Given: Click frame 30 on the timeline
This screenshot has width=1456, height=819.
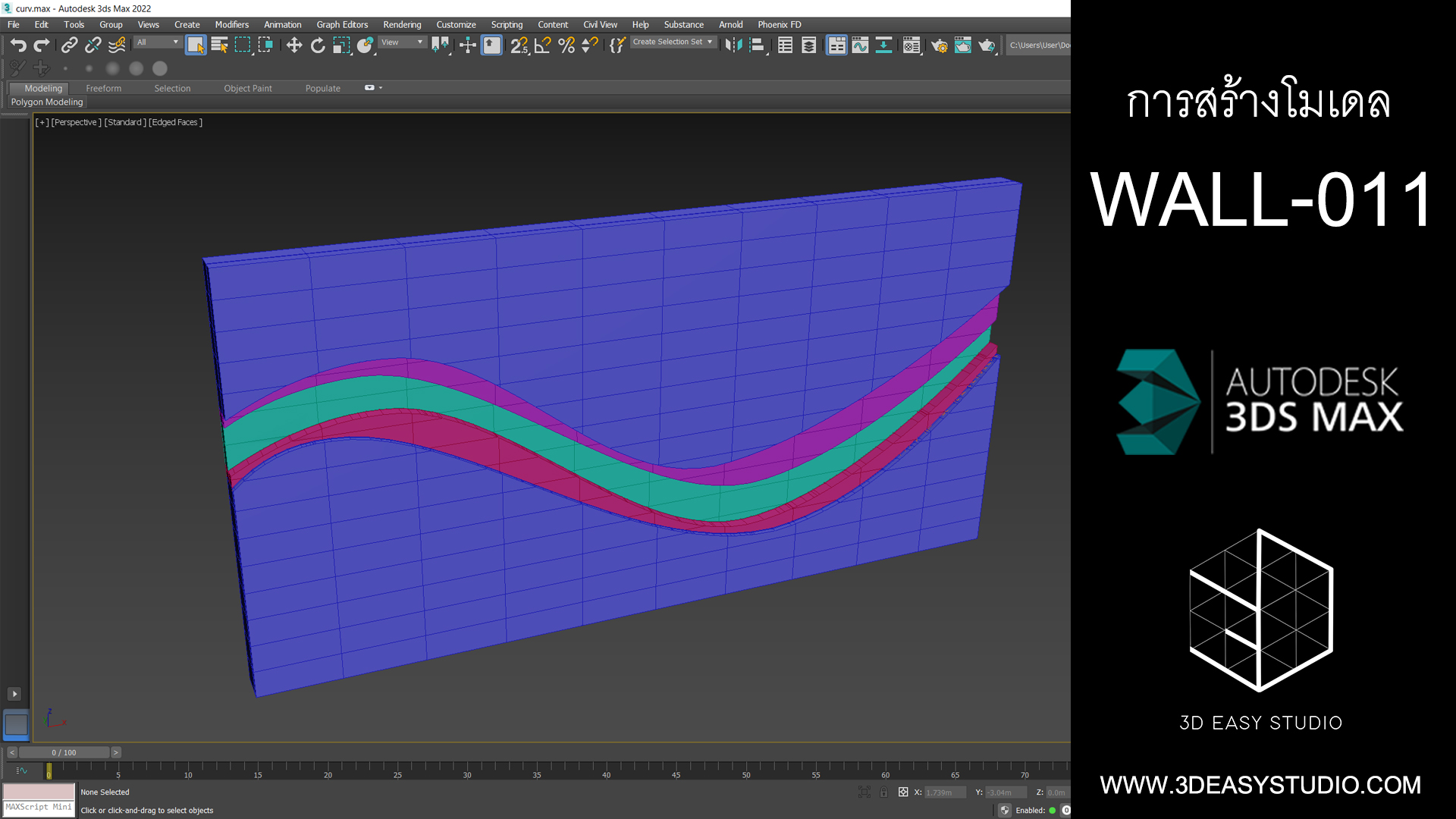Looking at the screenshot, I should pyautogui.click(x=467, y=770).
